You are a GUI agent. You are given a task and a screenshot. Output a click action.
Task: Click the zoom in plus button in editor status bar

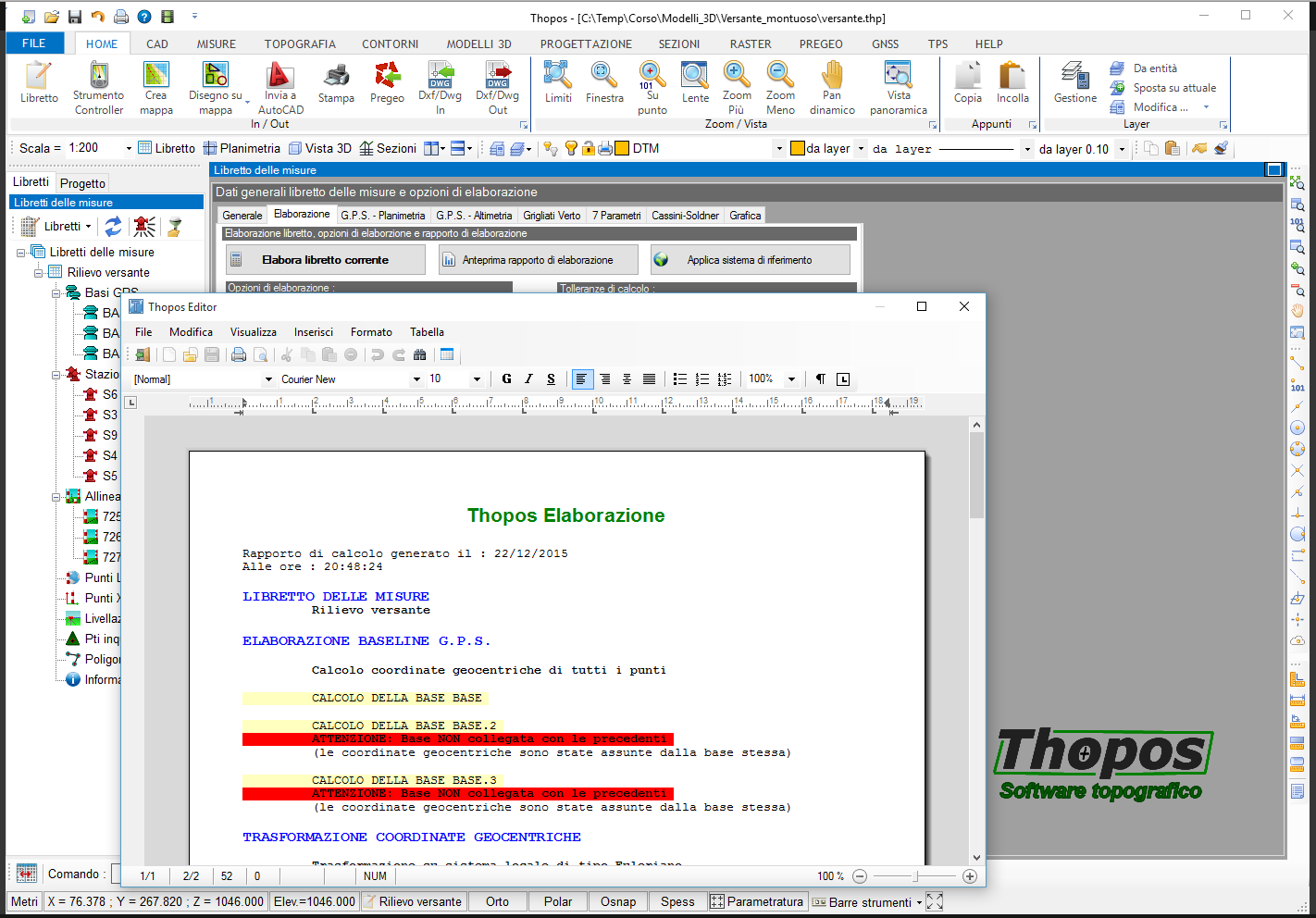[970, 876]
